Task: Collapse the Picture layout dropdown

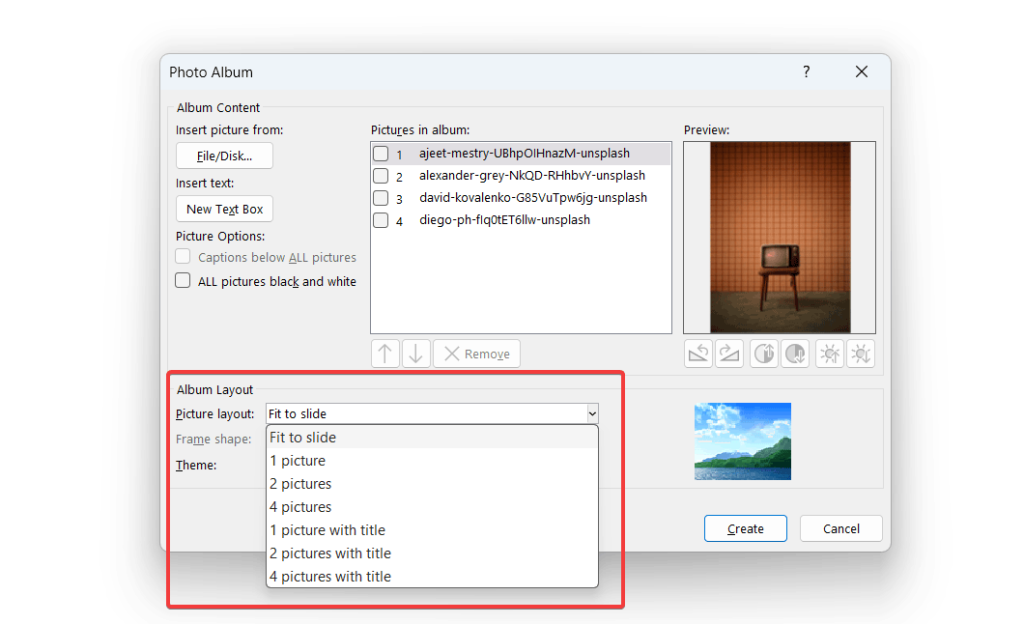Action: coord(593,413)
